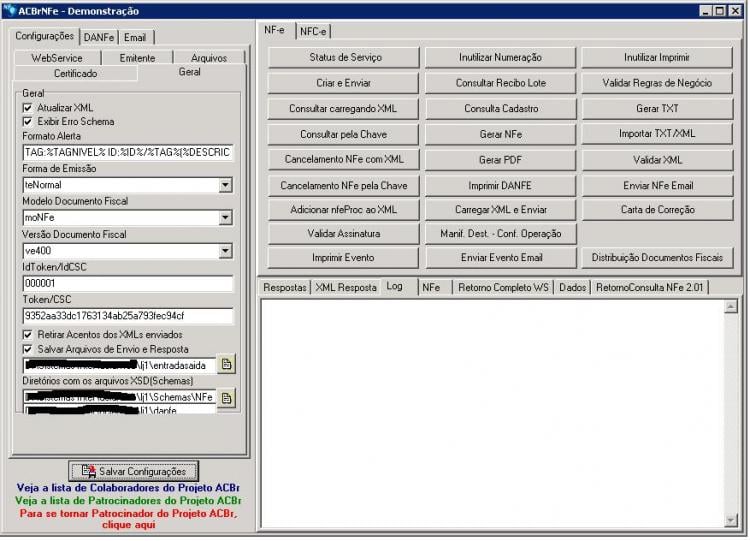Open the Emitente tab

[137, 58]
